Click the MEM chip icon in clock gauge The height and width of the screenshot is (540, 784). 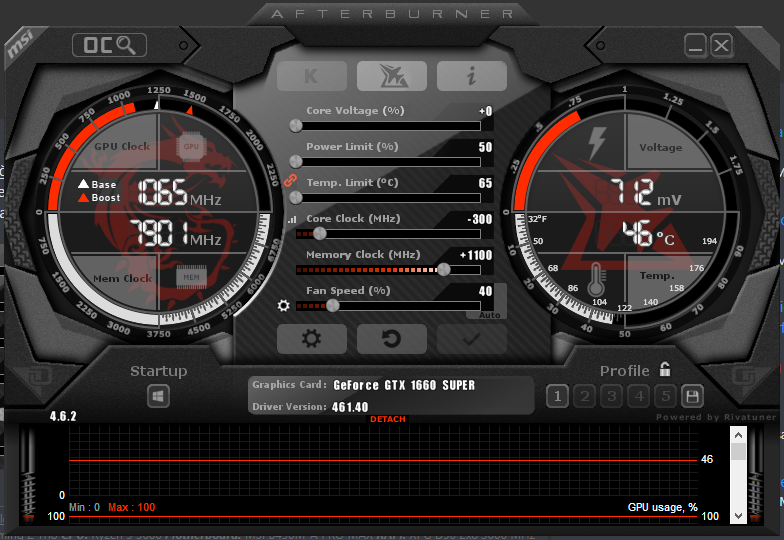(x=191, y=277)
